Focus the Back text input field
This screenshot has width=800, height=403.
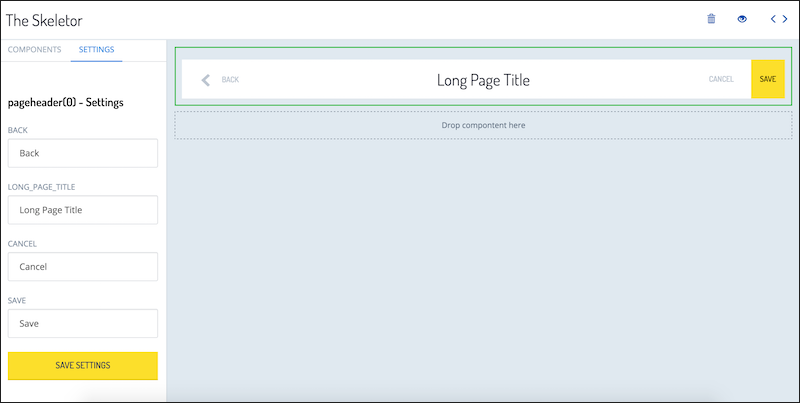click(83, 153)
